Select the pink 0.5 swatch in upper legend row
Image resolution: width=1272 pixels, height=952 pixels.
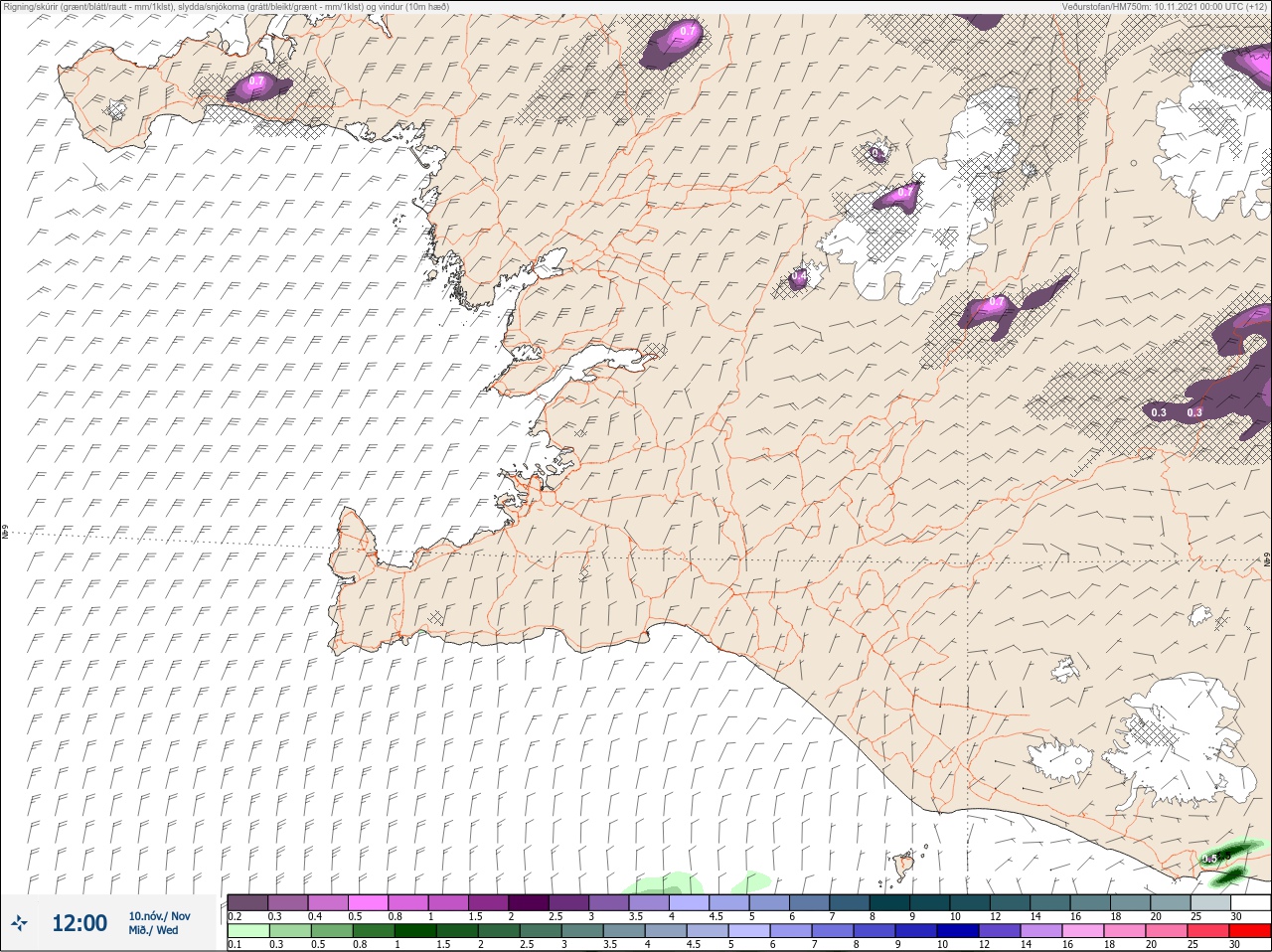point(368,902)
